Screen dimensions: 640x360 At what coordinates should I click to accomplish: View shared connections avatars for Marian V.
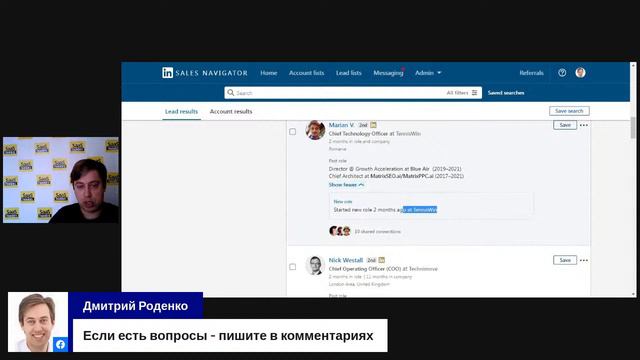point(340,231)
